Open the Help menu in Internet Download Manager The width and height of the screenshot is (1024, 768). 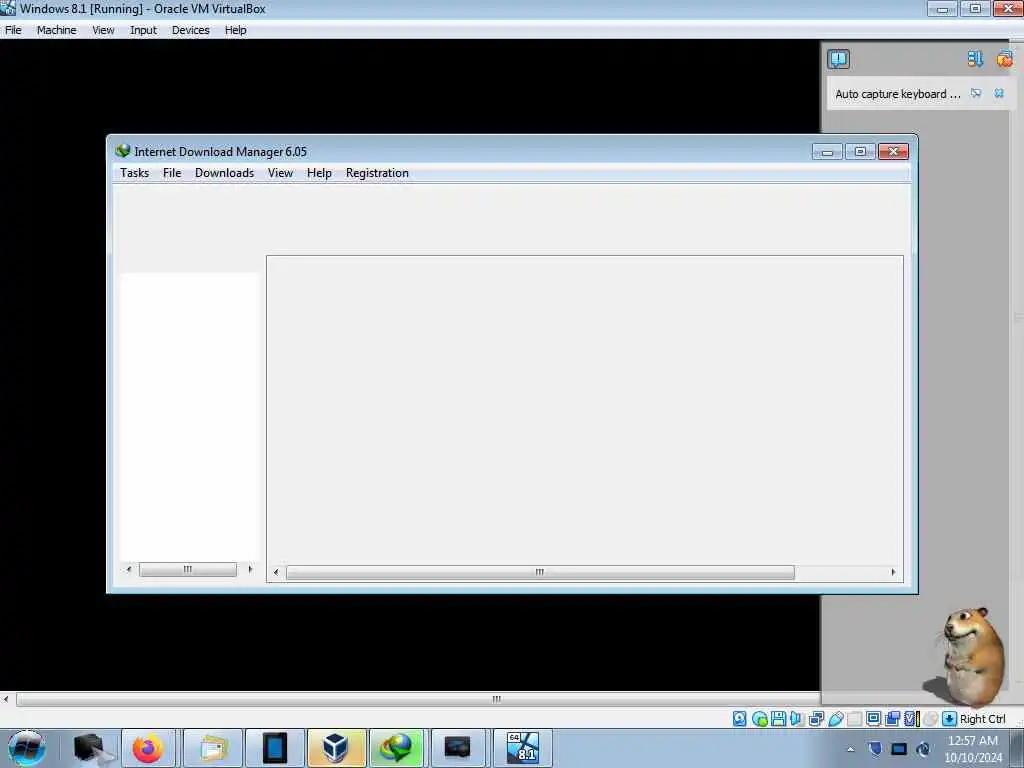[319, 173]
